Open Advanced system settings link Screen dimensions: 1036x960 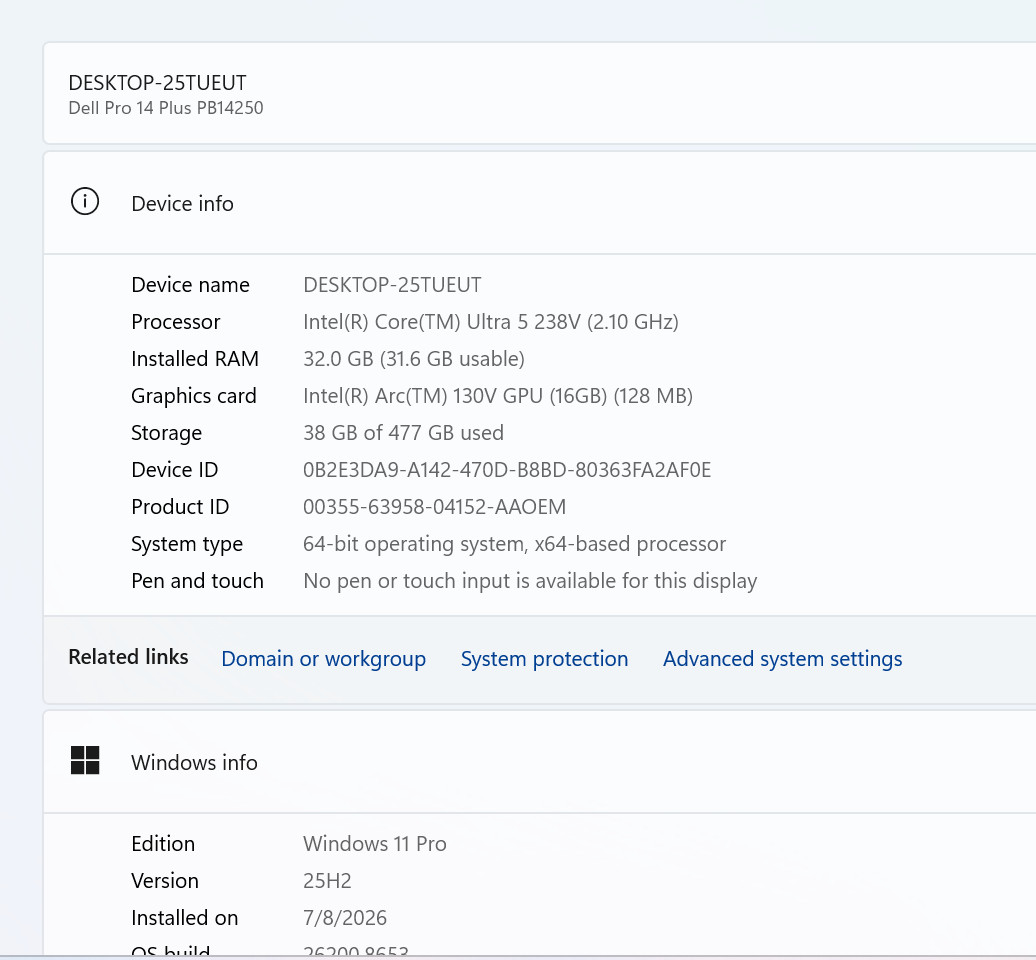782,659
